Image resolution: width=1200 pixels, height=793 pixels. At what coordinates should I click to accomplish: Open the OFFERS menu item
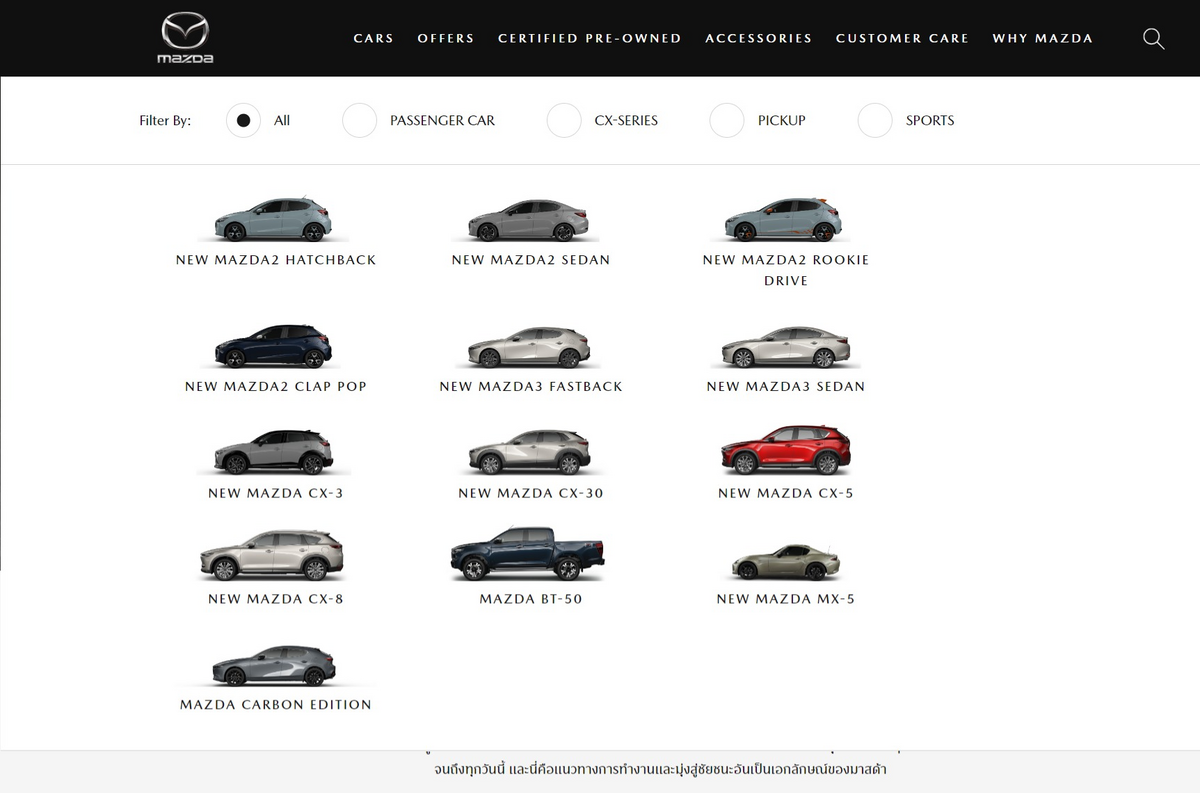tap(446, 38)
